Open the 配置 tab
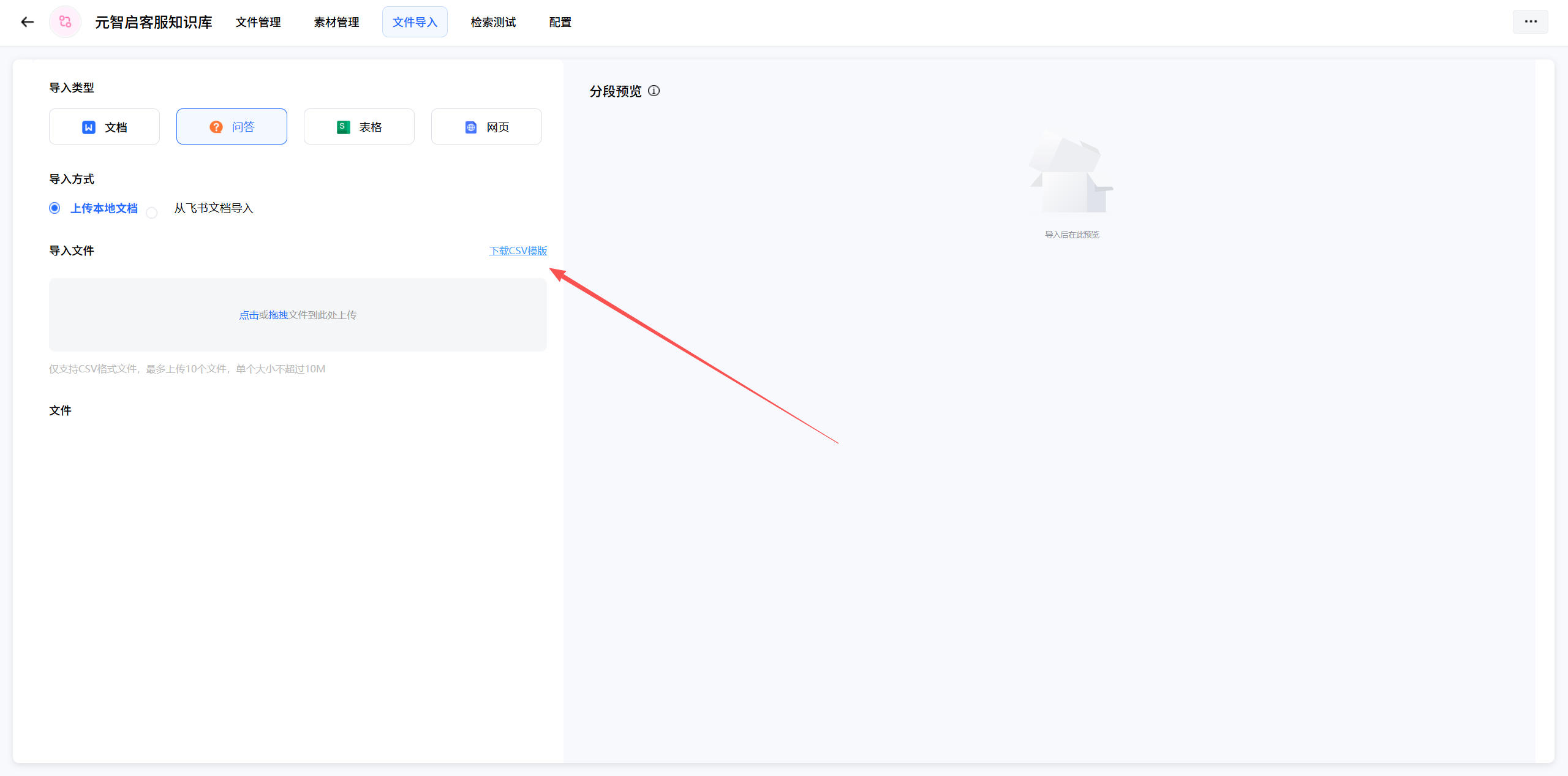 [x=560, y=22]
